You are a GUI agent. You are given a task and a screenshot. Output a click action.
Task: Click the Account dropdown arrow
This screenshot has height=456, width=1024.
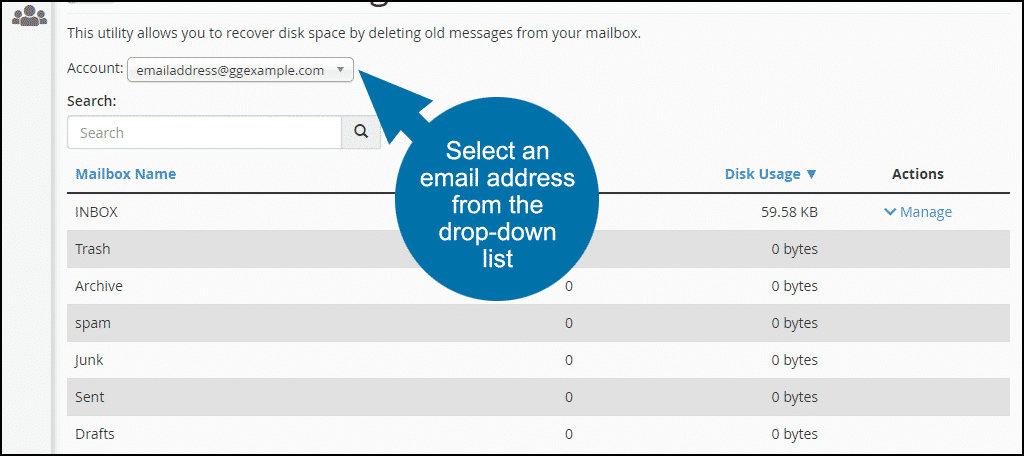[x=340, y=69]
